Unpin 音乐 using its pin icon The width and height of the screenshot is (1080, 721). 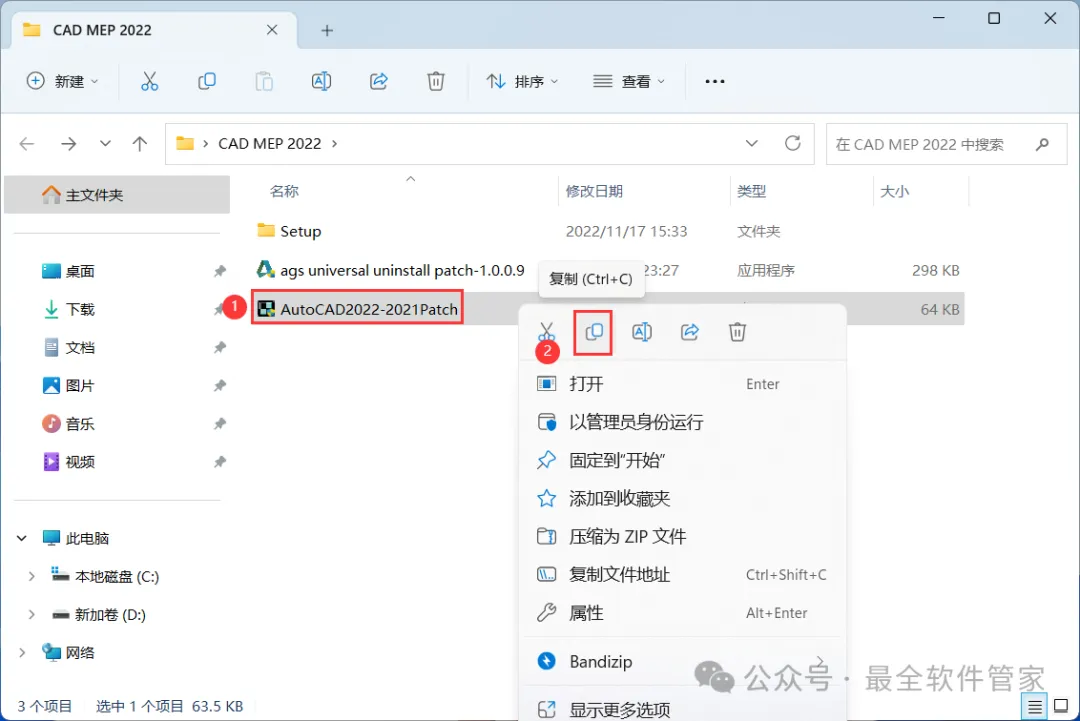click(220, 424)
